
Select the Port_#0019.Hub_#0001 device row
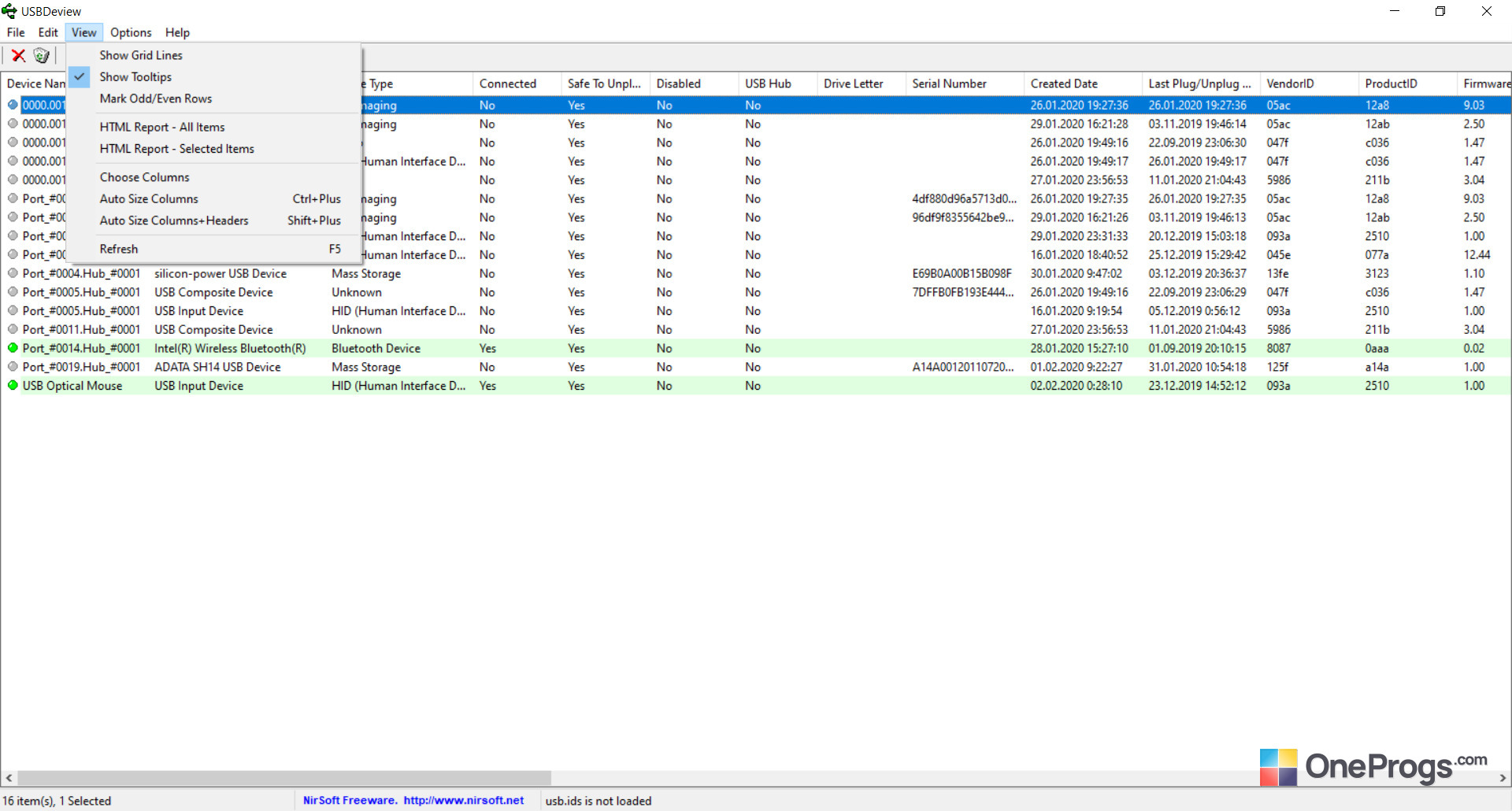coord(756,366)
